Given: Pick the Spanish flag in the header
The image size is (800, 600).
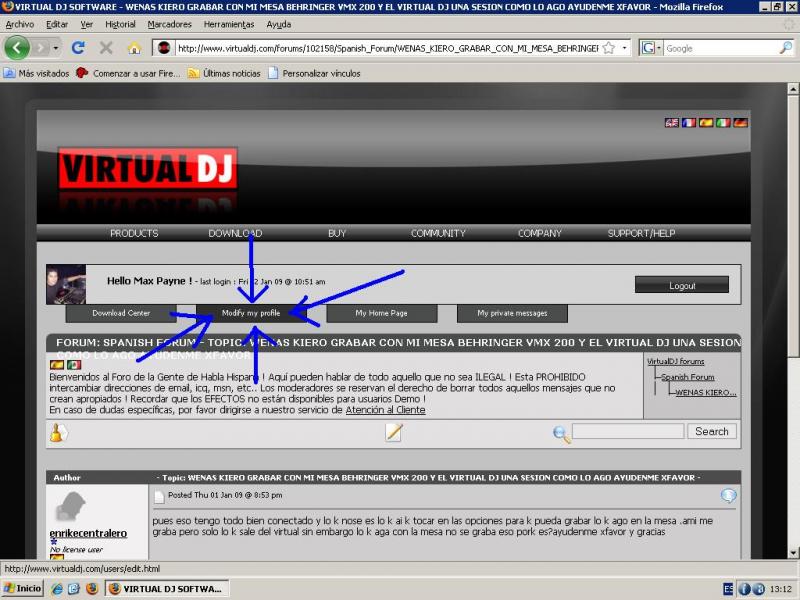Looking at the screenshot, I should click(x=706, y=122).
